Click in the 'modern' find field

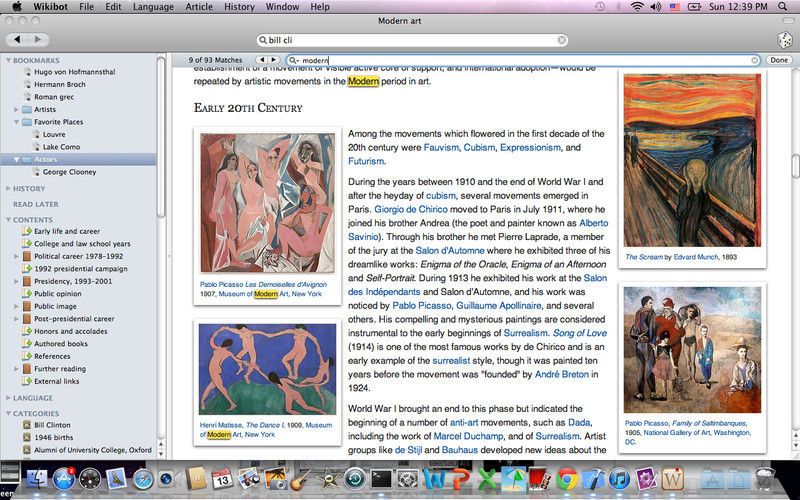click(524, 60)
